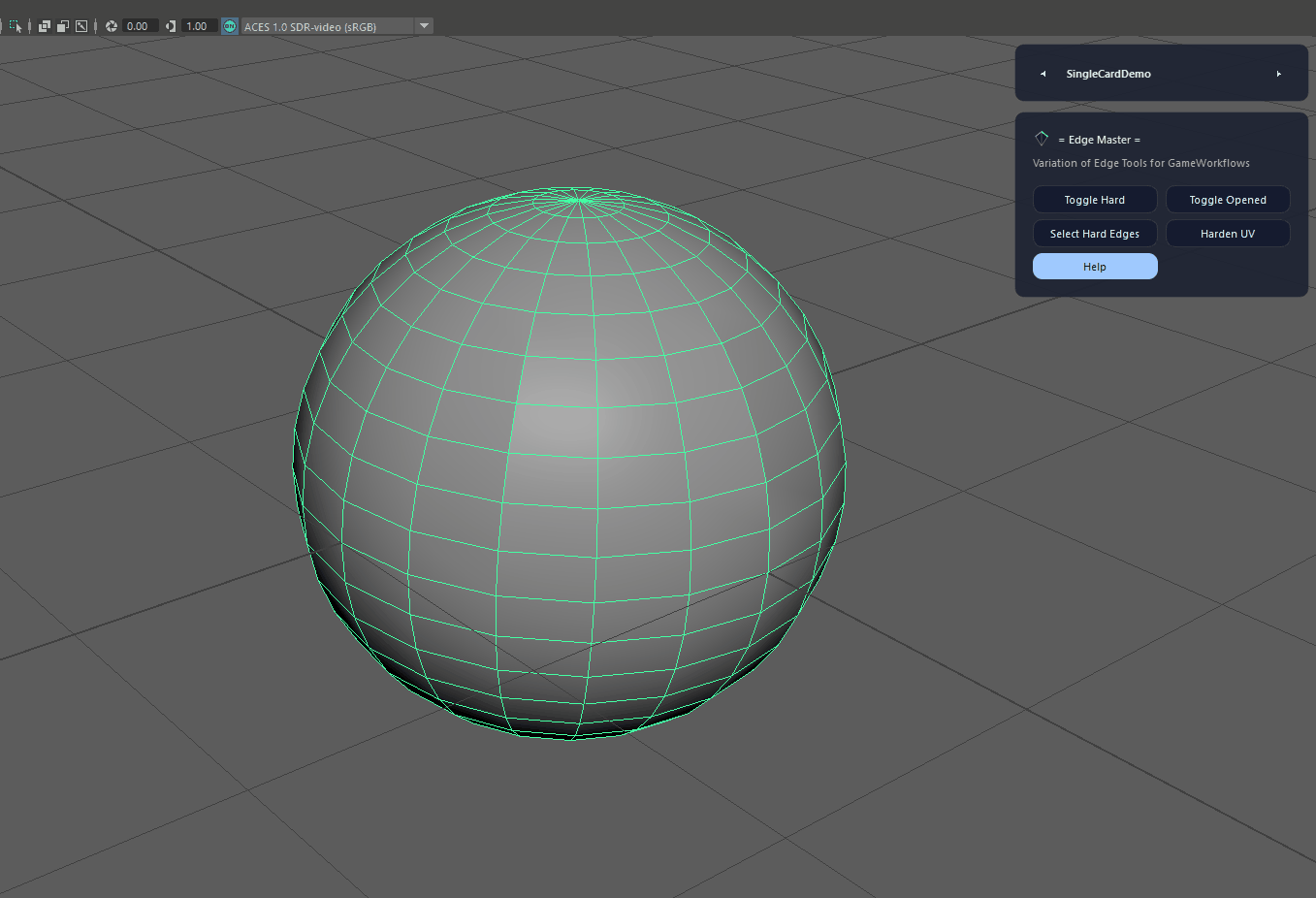Click the Edge Master diamond icon

pyautogui.click(x=1042, y=139)
